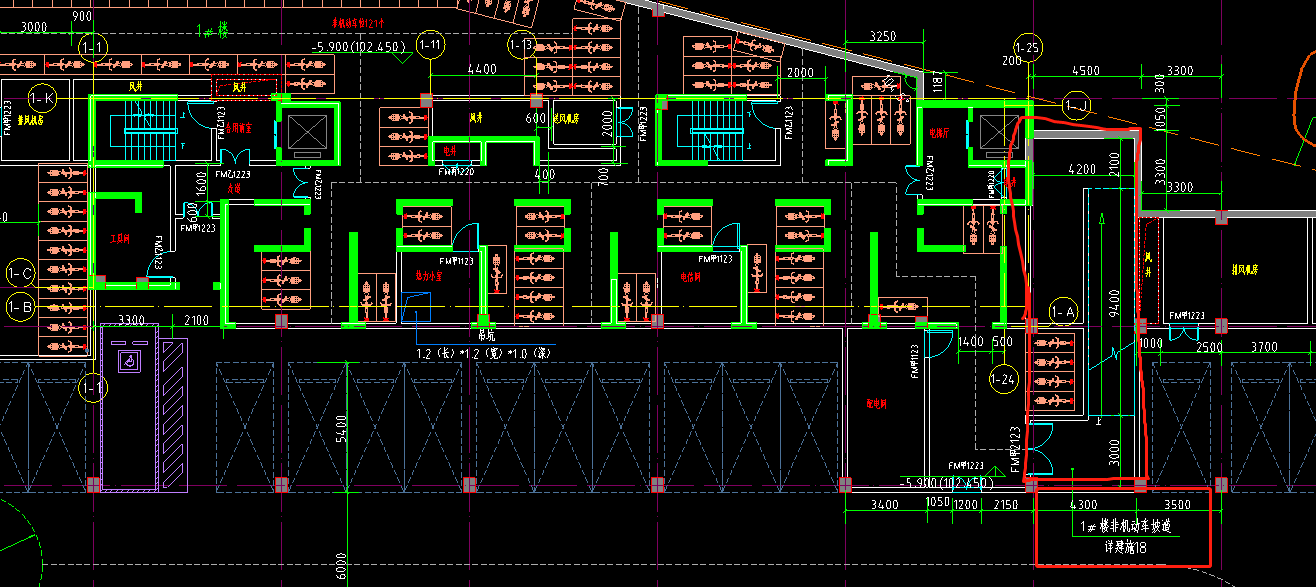Click the reference note 详建施18

(x=1124, y=547)
